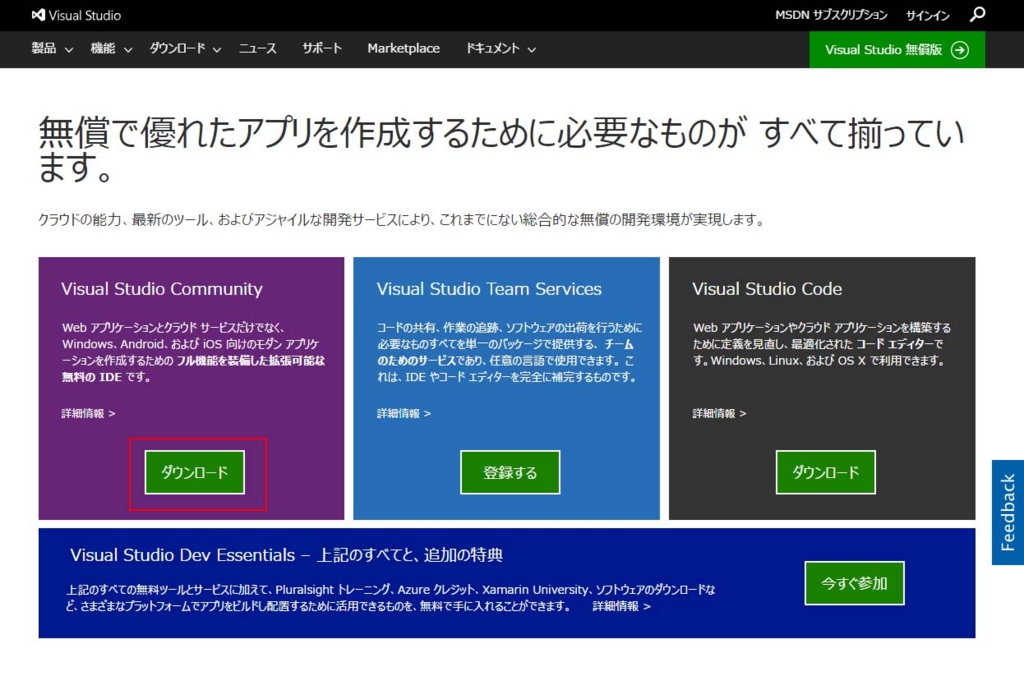Click the Visual Studio Code card title
1024x699 pixels.
point(767,289)
